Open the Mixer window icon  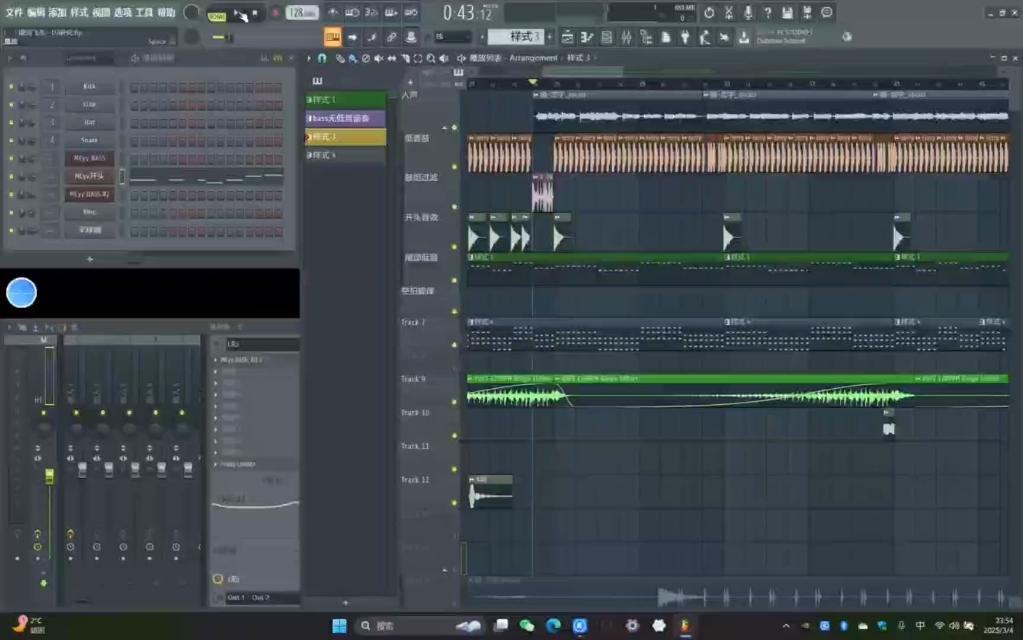tap(626, 37)
